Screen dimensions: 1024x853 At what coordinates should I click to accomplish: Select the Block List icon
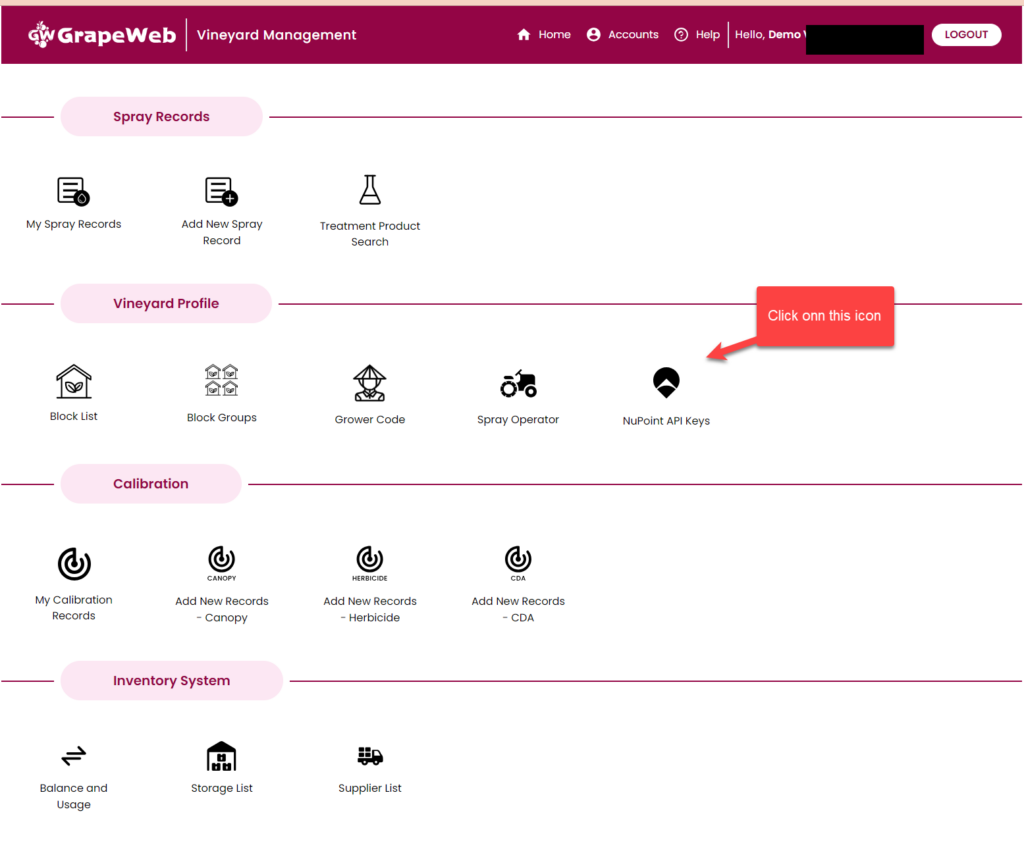(73, 380)
